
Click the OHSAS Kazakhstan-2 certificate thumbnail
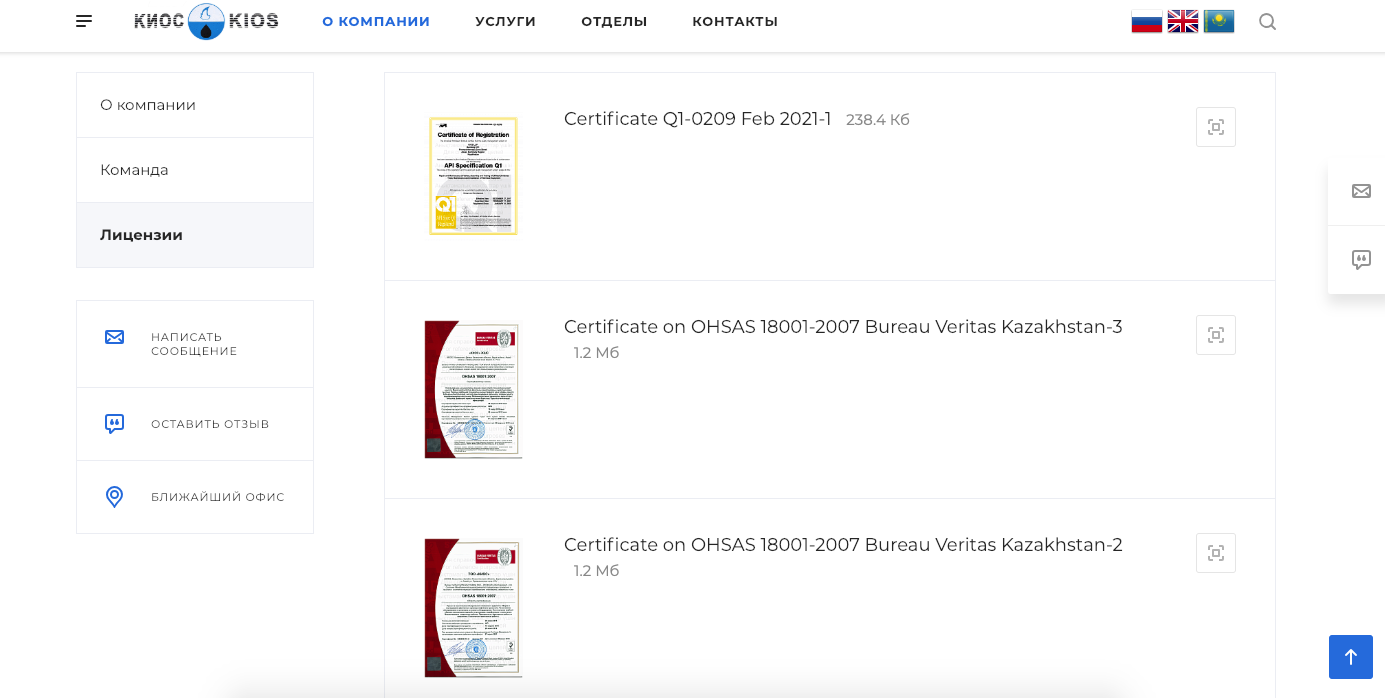pos(473,607)
